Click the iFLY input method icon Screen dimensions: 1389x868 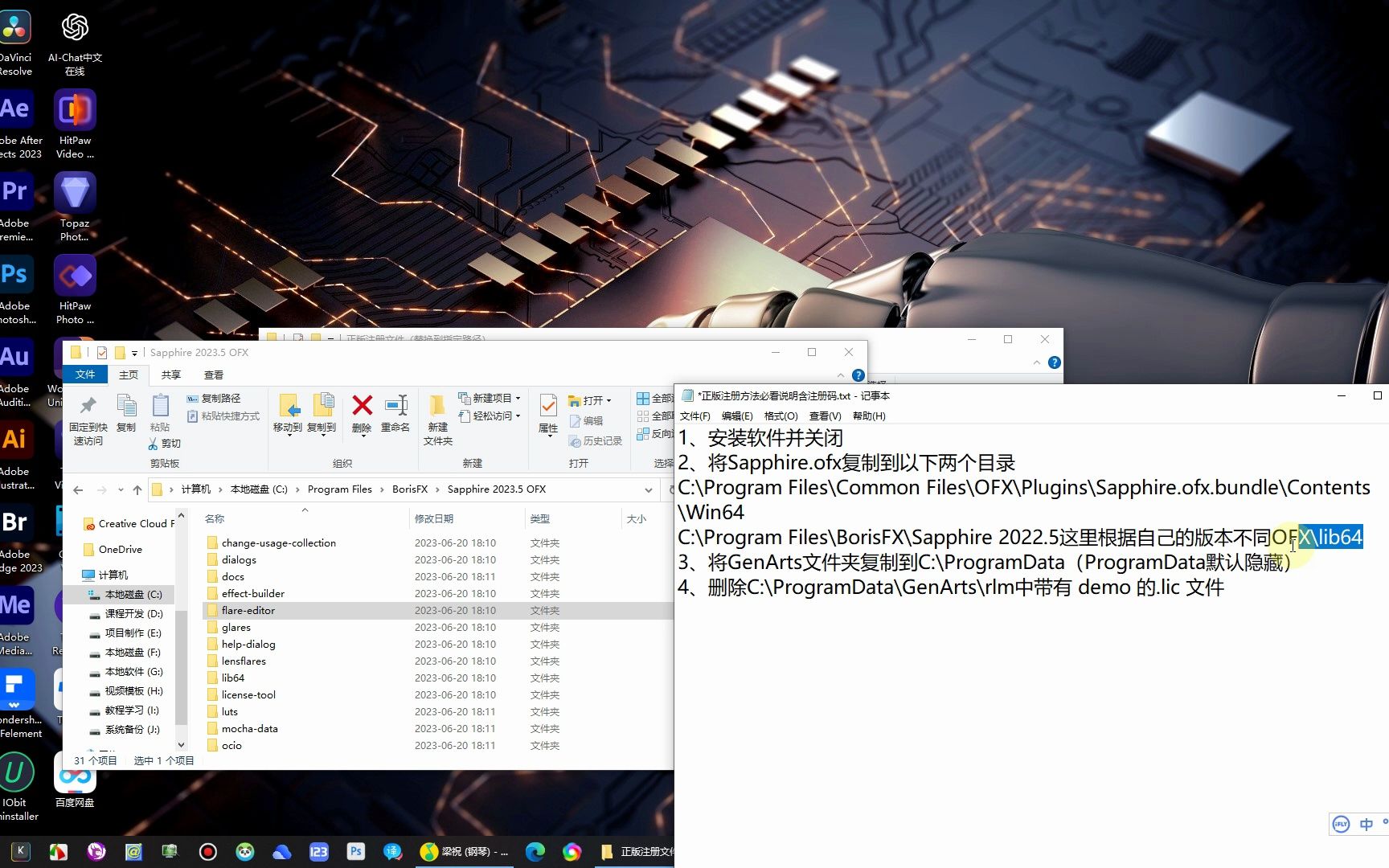(1341, 824)
